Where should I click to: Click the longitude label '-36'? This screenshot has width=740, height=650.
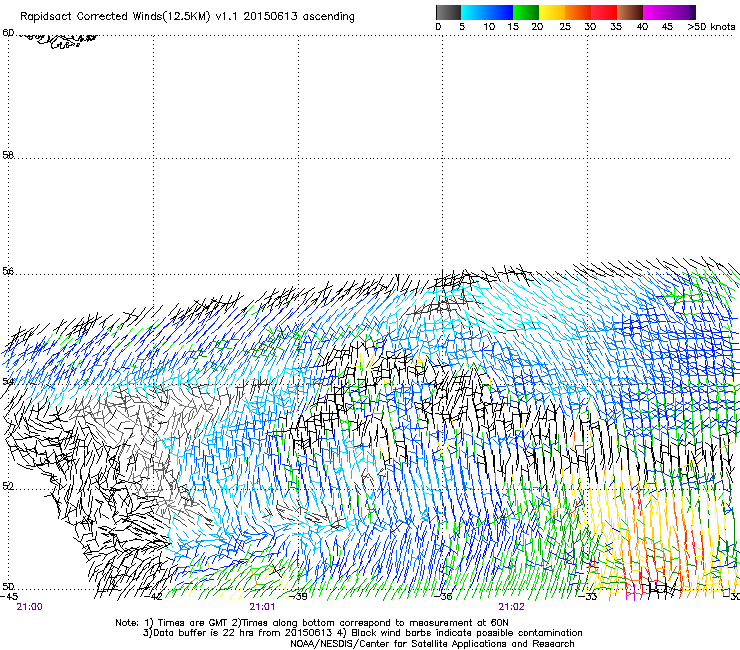coord(445,597)
